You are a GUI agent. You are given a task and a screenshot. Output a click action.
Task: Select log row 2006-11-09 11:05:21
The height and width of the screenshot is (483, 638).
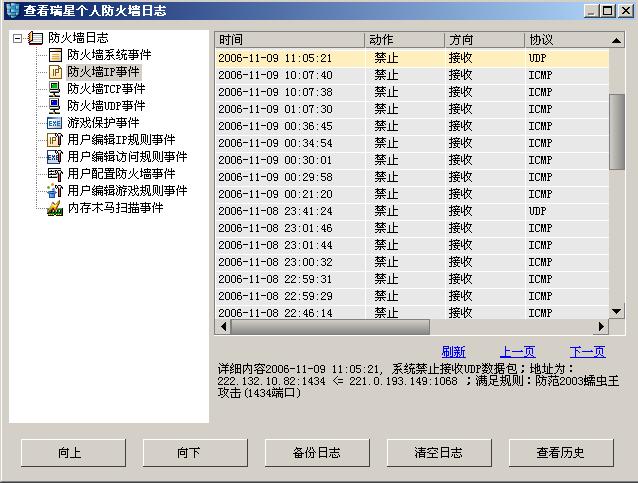(x=412, y=58)
